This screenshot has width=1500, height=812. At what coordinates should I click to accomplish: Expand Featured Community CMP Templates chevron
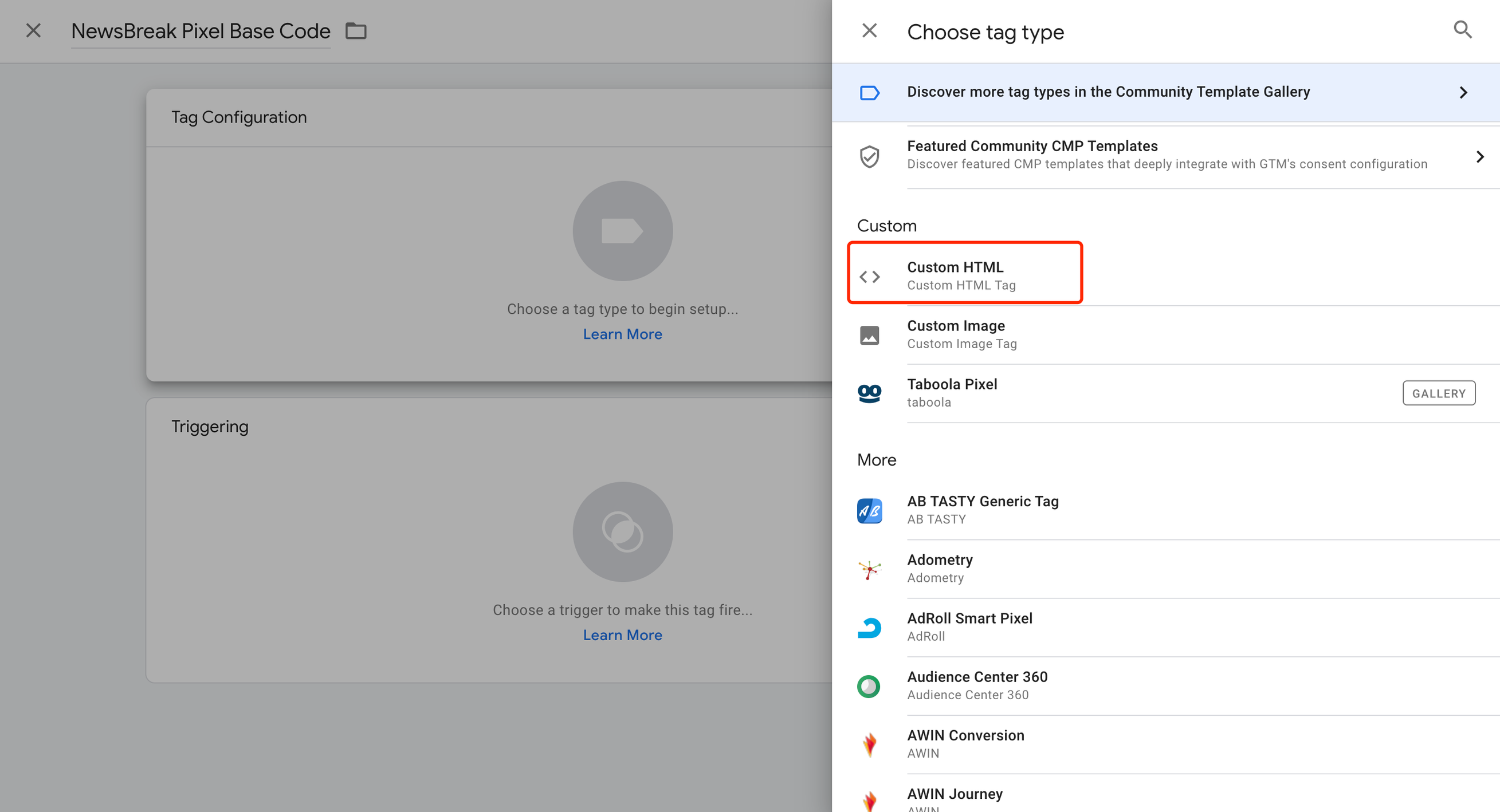click(x=1479, y=156)
